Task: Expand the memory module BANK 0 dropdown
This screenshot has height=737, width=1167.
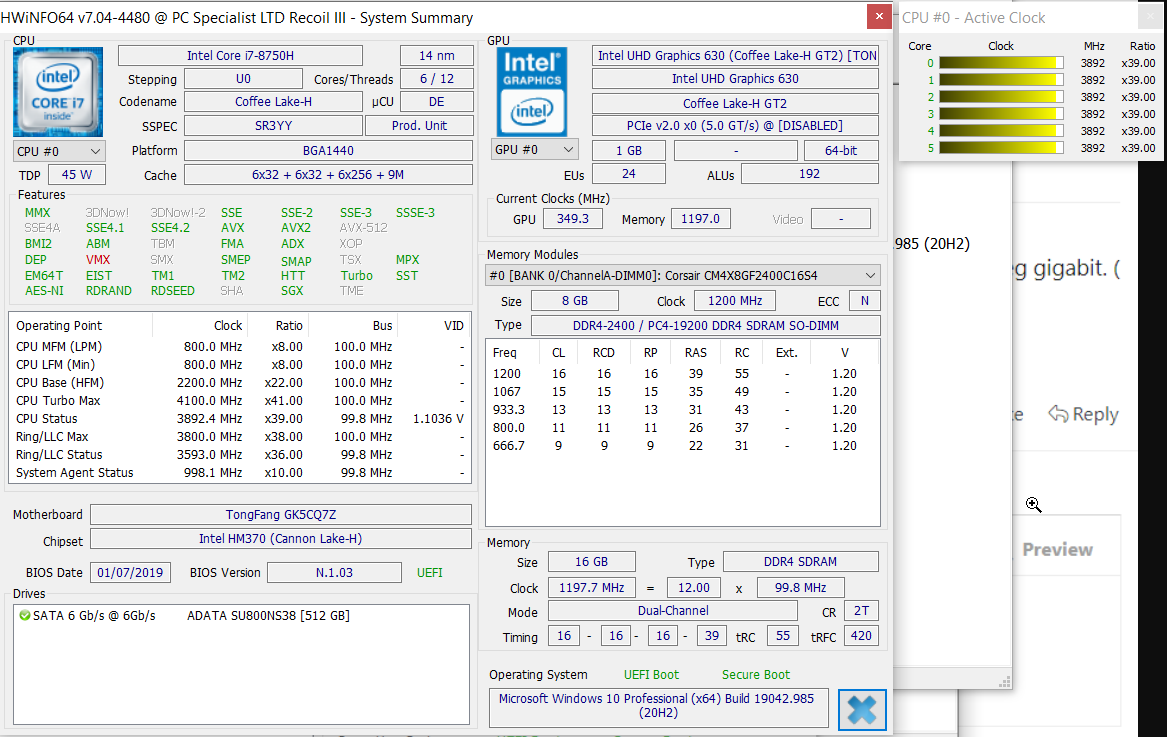Action: click(x=682, y=275)
